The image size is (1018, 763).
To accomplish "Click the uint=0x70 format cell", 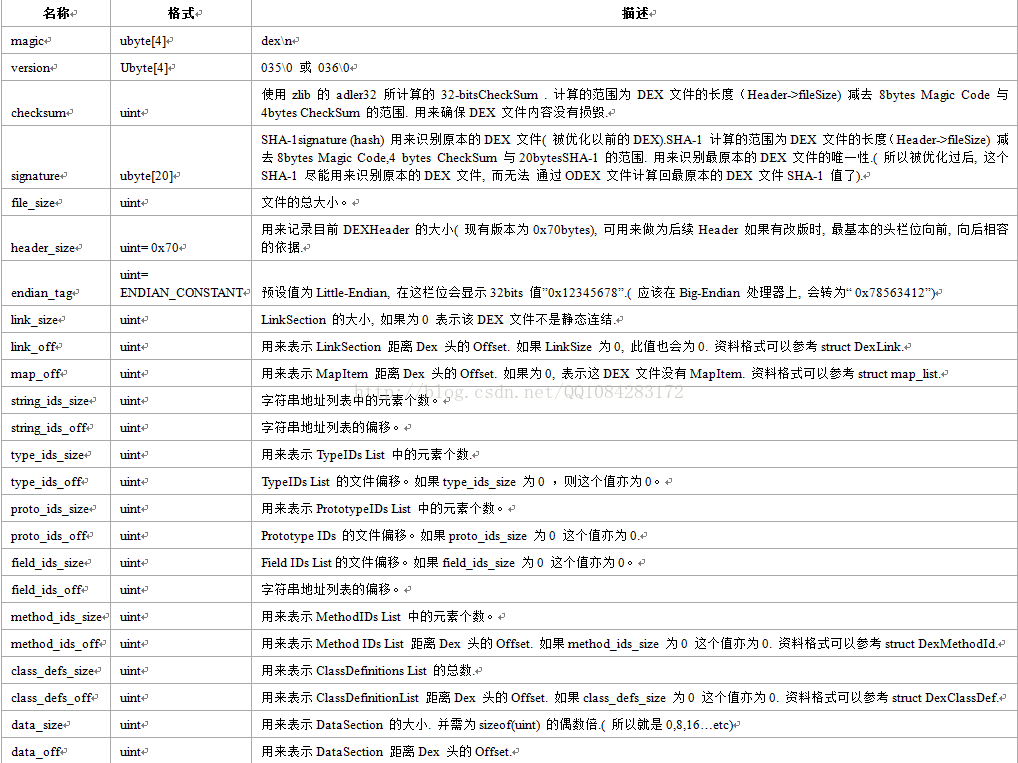I will 181,238.
